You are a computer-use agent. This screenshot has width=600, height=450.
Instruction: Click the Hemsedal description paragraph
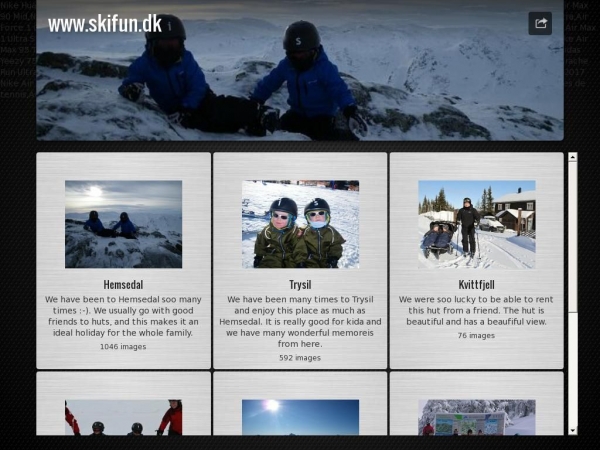tap(123, 316)
